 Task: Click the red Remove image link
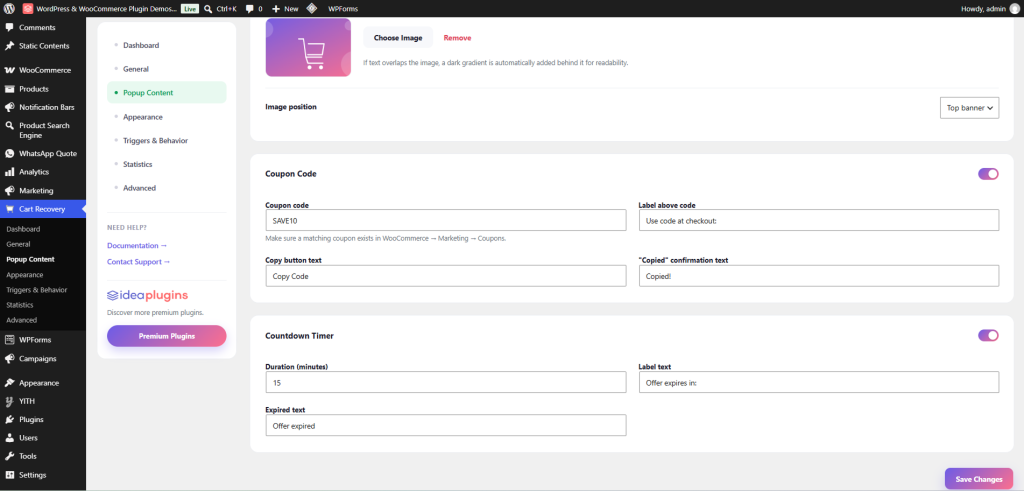click(457, 38)
